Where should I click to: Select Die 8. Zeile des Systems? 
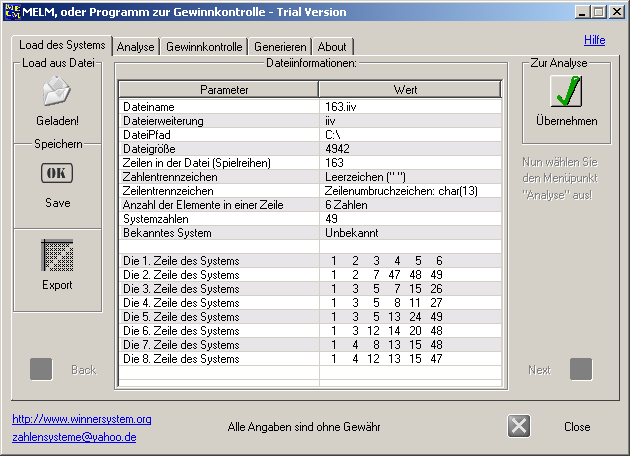(x=219, y=359)
